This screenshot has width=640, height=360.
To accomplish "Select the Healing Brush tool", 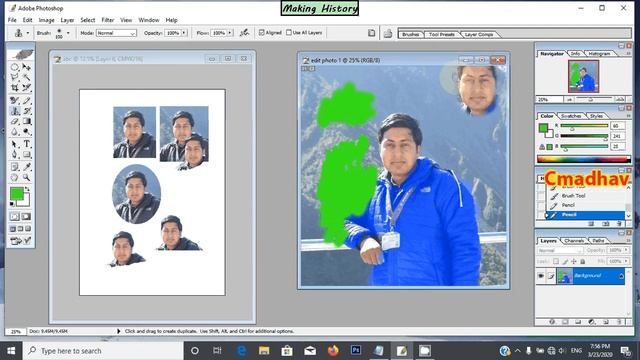I will 15,100.
